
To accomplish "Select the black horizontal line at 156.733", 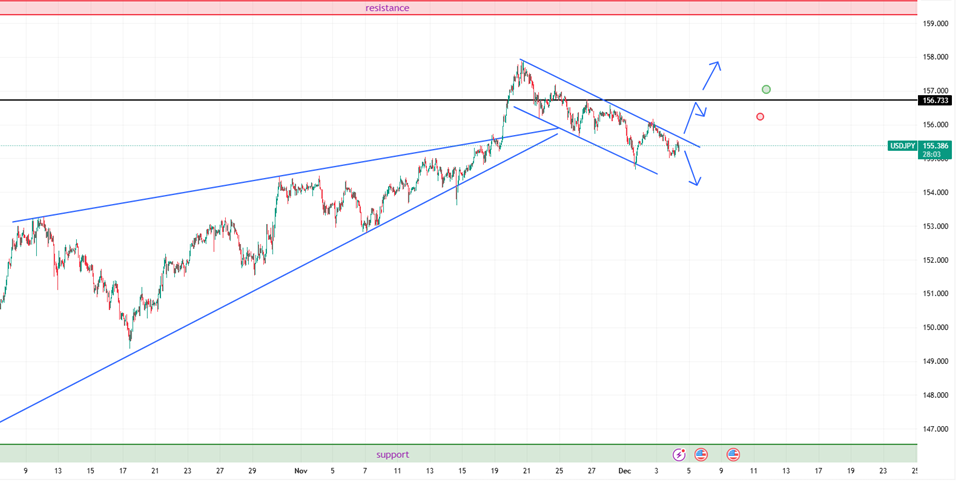I will coord(300,100).
